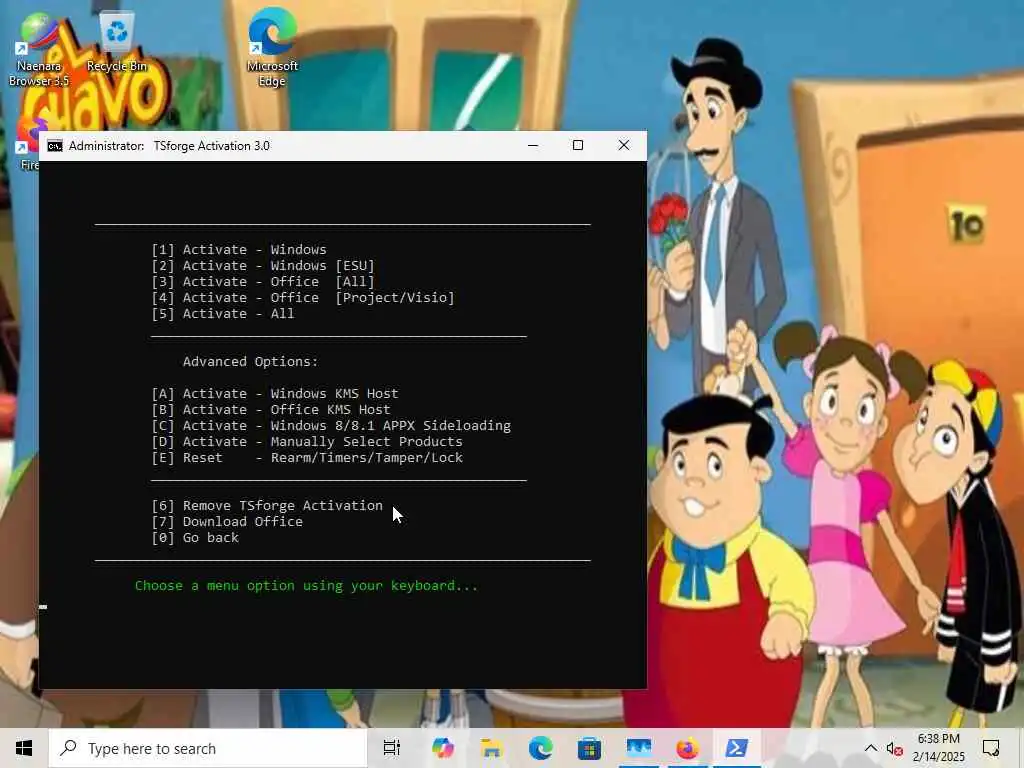Select '[D] Activate - Manually Select Products'
This screenshot has height=768, width=1024.
[x=307, y=441]
